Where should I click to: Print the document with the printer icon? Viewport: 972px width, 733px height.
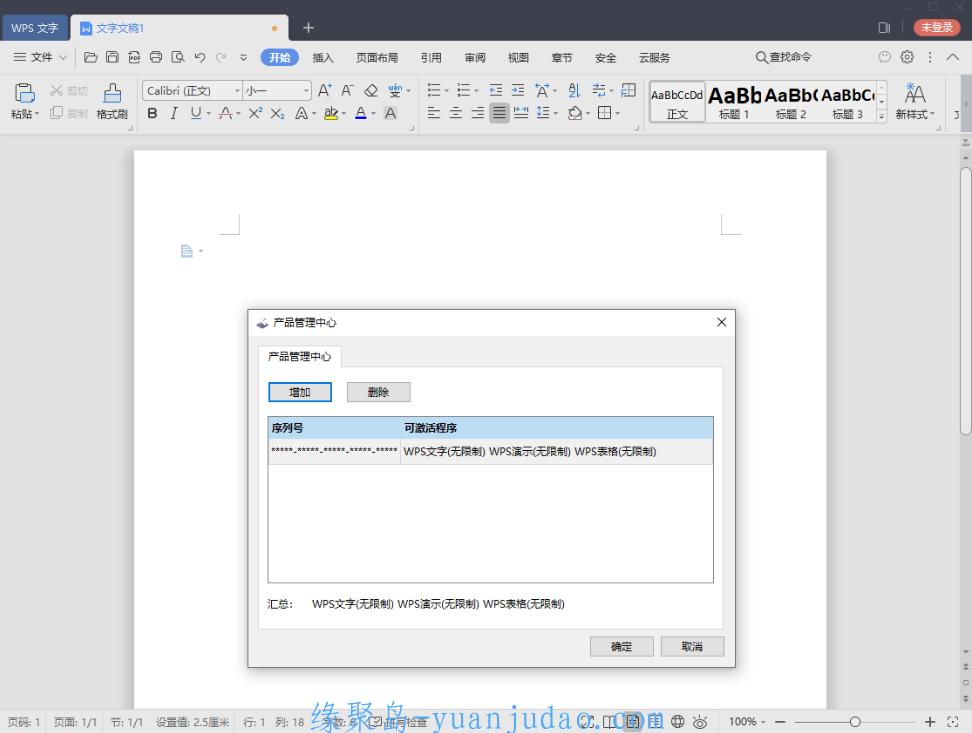tap(156, 57)
